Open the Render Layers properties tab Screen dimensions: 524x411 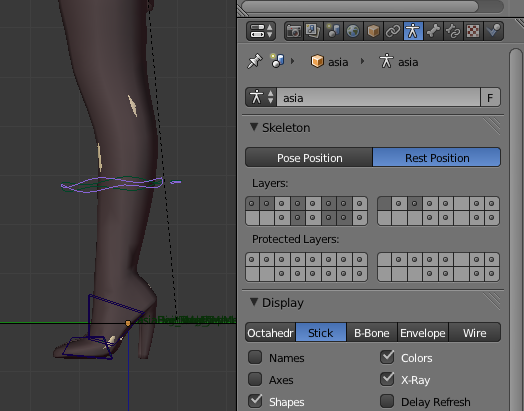coord(313,31)
